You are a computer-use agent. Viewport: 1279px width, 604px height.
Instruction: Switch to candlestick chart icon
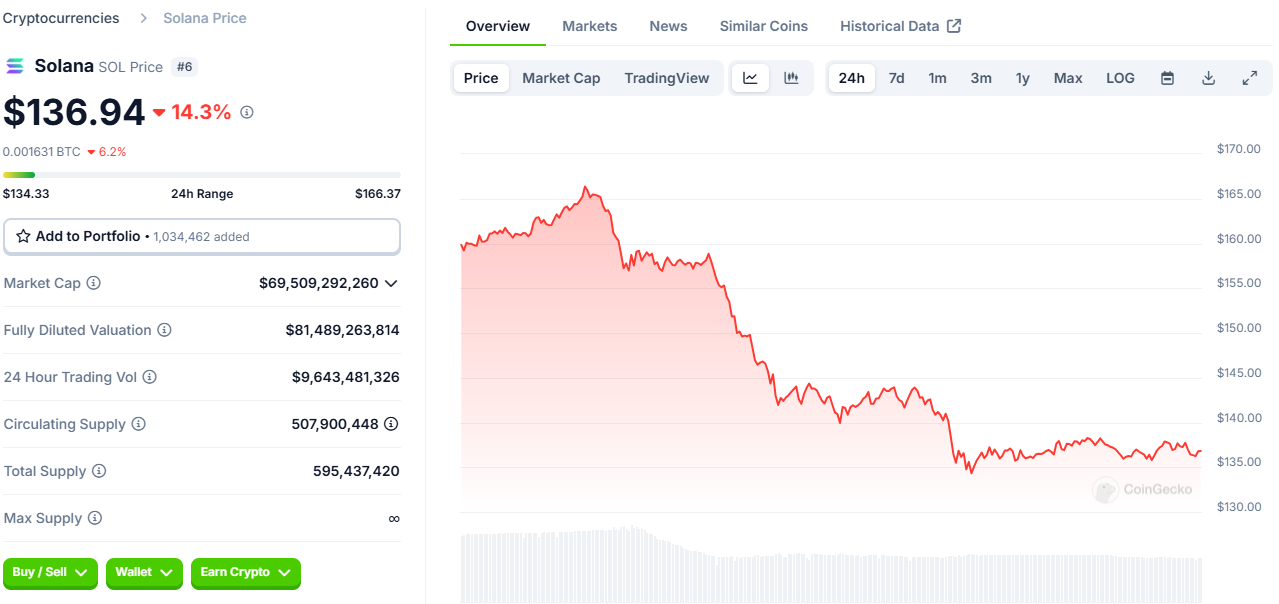coord(791,78)
